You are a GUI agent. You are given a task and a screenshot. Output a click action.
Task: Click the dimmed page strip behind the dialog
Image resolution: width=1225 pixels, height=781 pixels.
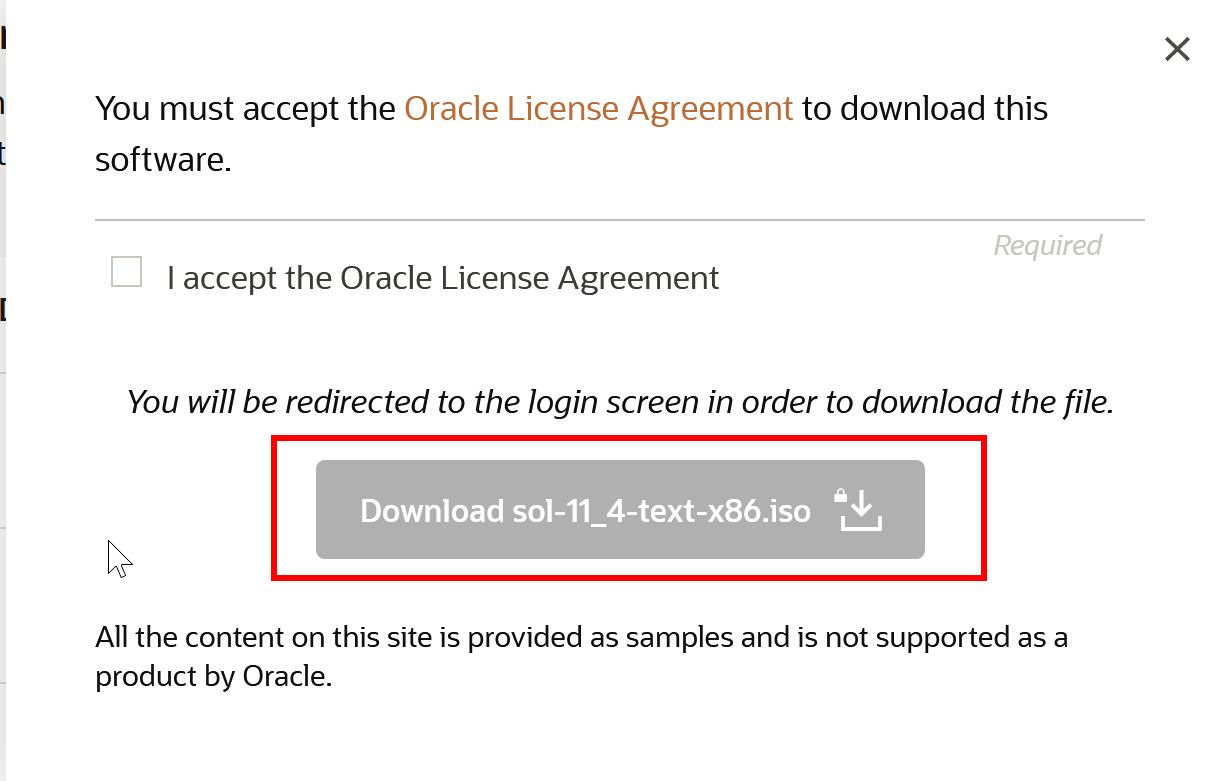click(x=4, y=390)
